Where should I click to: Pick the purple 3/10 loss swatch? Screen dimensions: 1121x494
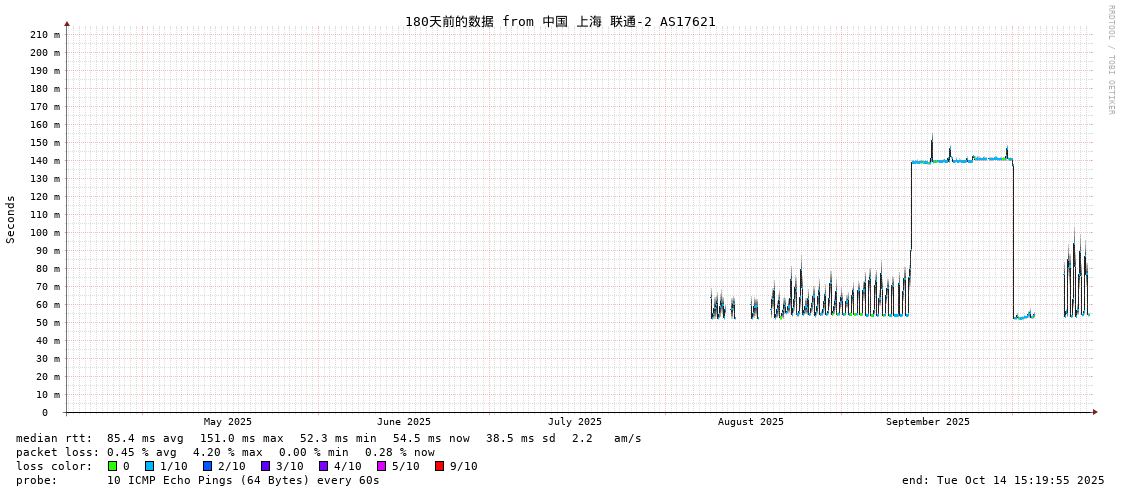[x=265, y=466]
